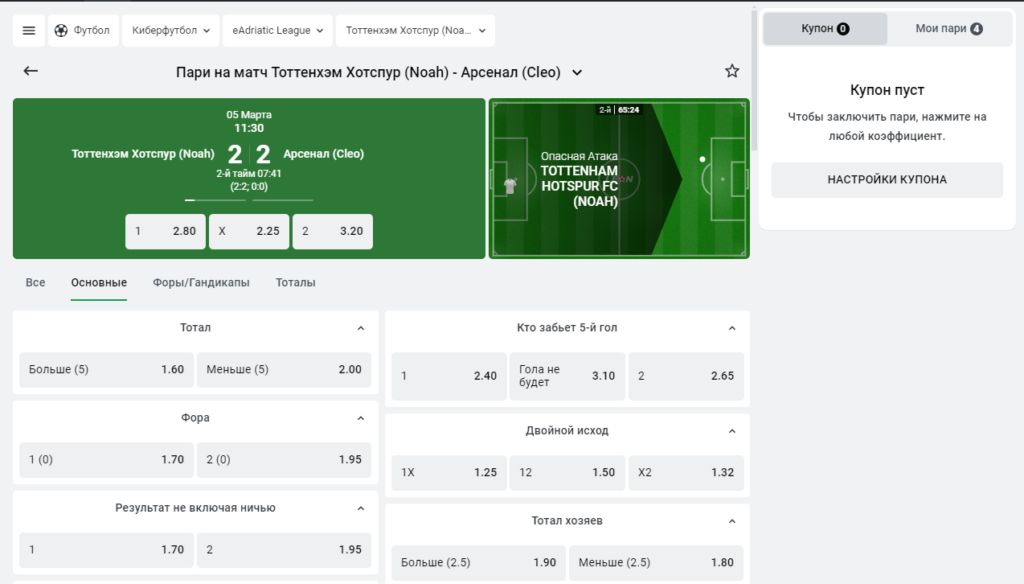The width and height of the screenshot is (1024, 584).
Task: Select double chance 12 at 1.50
Action: (x=568, y=473)
